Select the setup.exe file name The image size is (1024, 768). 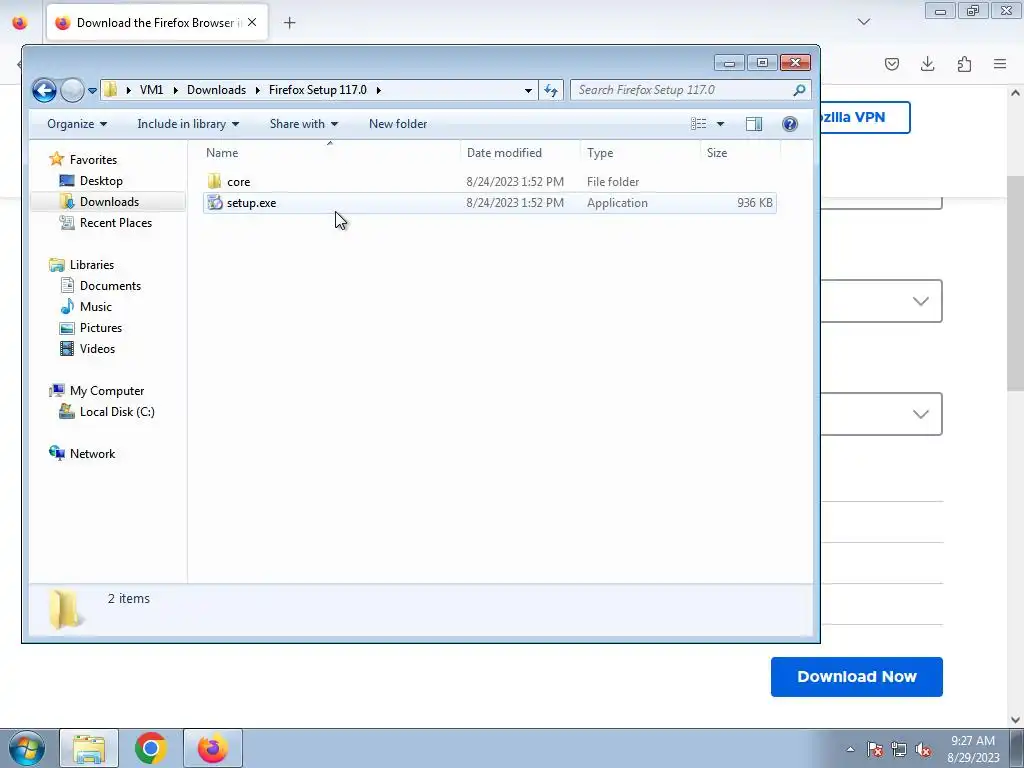point(251,203)
